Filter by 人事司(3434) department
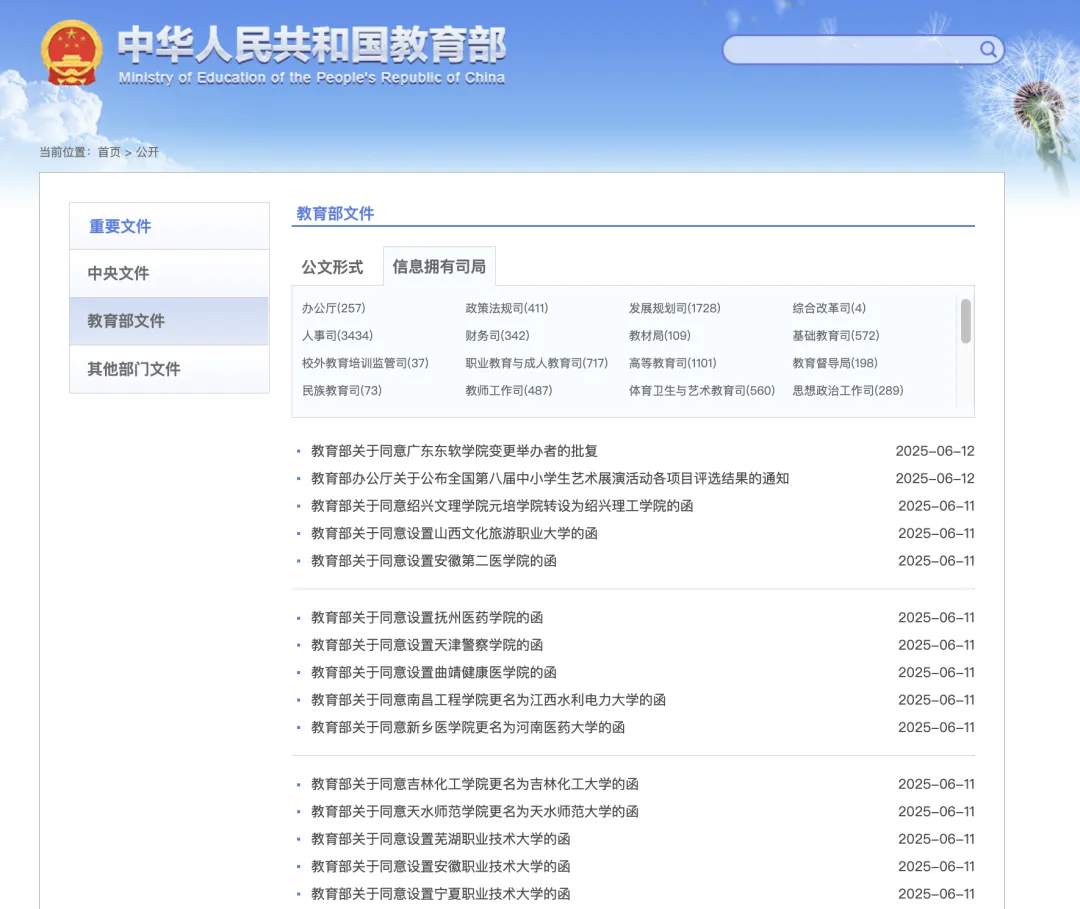This screenshot has height=909, width=1080. pos(337,335)
